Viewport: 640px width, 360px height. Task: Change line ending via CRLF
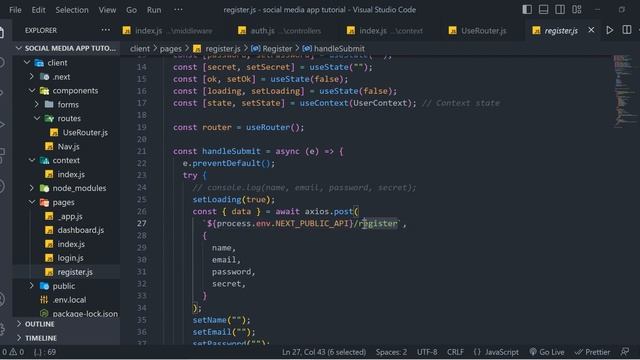(x=455, y=352)
